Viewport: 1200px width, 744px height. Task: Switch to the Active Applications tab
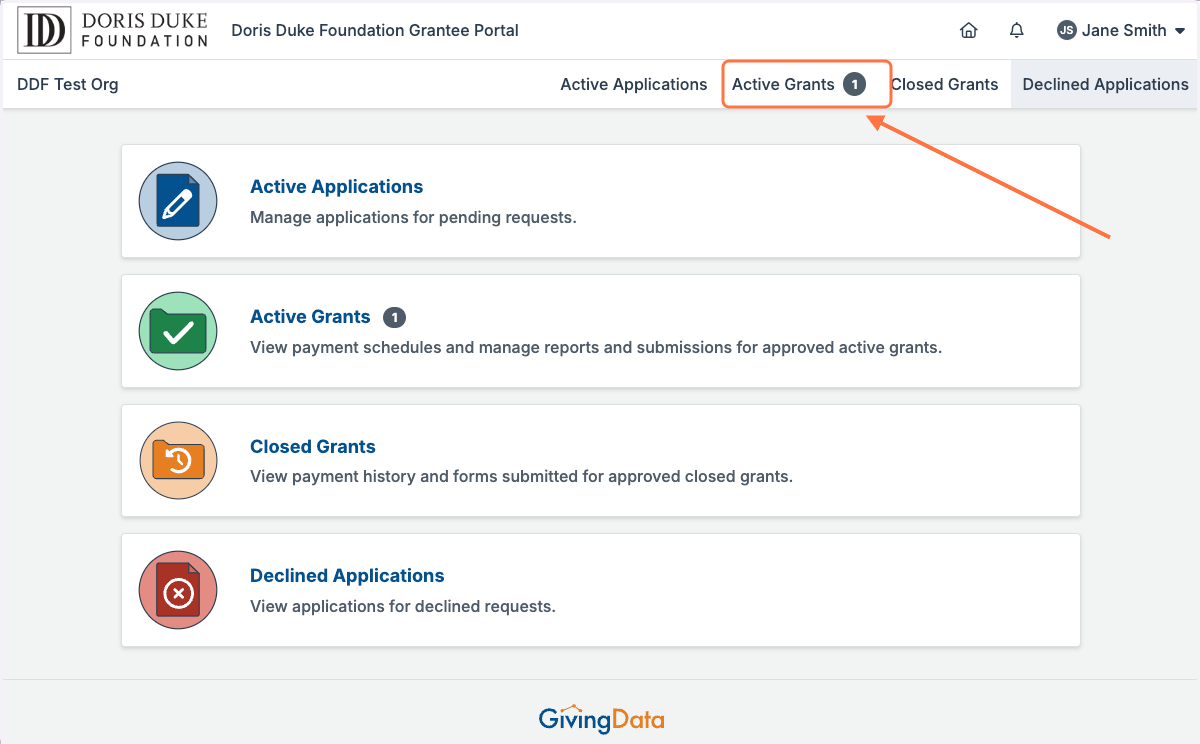(x=634, y=84)
